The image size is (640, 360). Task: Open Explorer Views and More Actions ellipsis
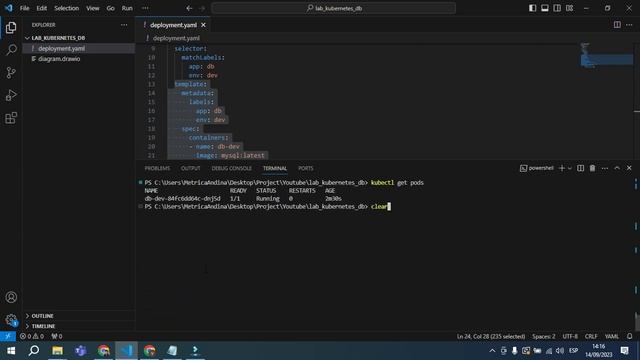click(124, 25)
